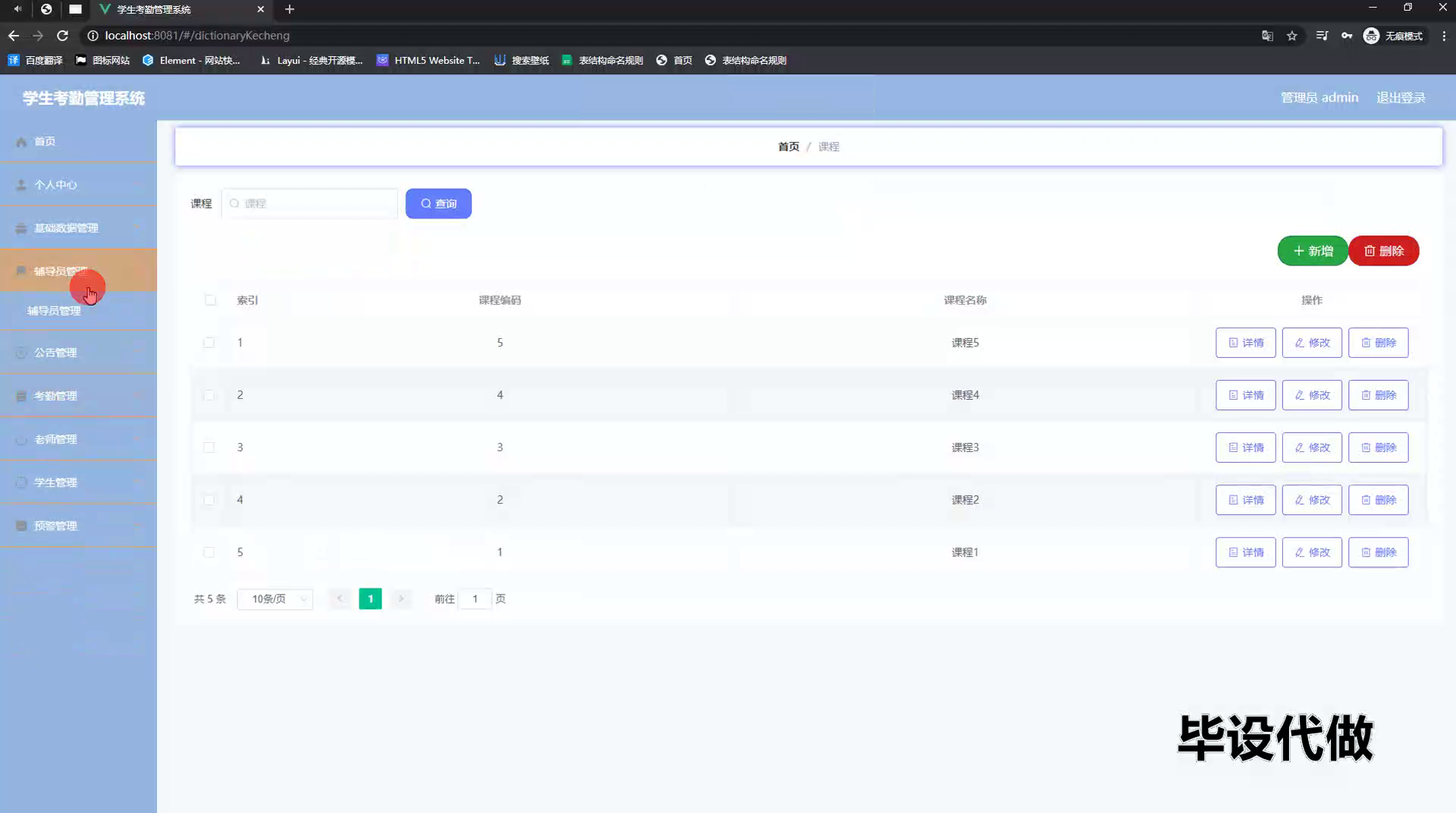Open the 首页 sidebar menu item

(78, 142)
